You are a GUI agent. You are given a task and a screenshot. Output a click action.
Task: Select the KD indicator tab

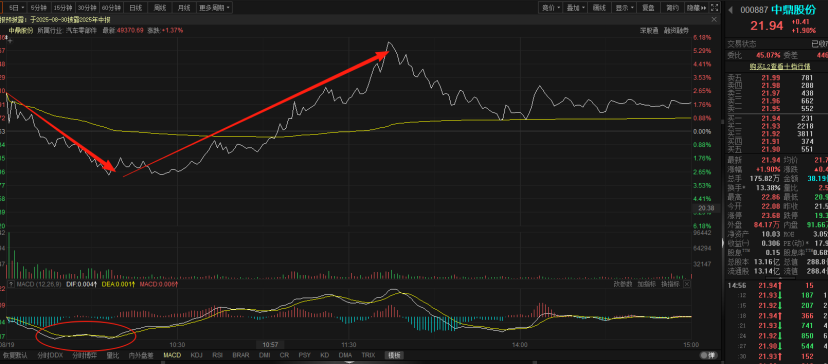[x=324, y=356]
